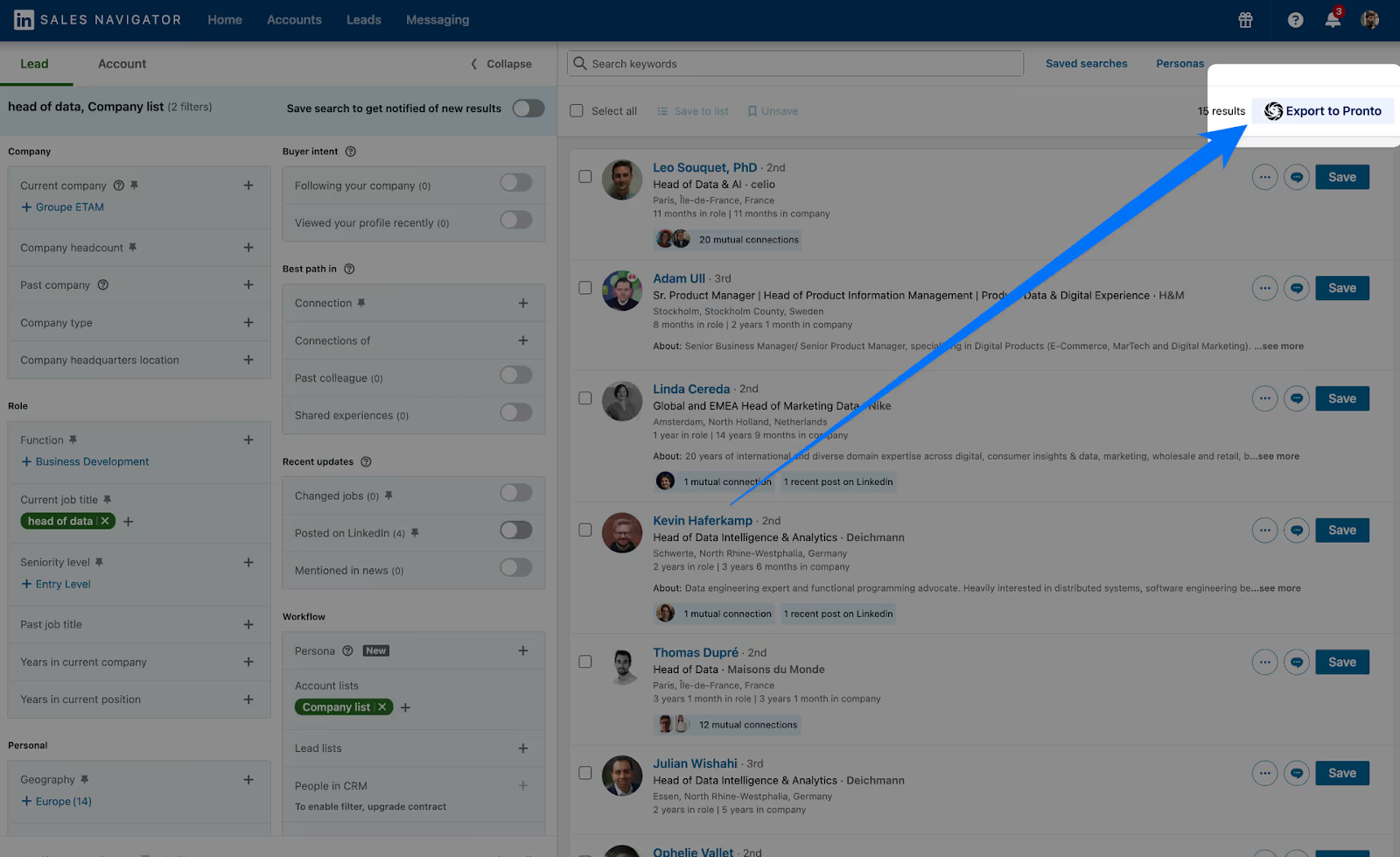The image size is (1400, 857).
Task: Toggle Past colleague filter
Action: pos(516,375)
